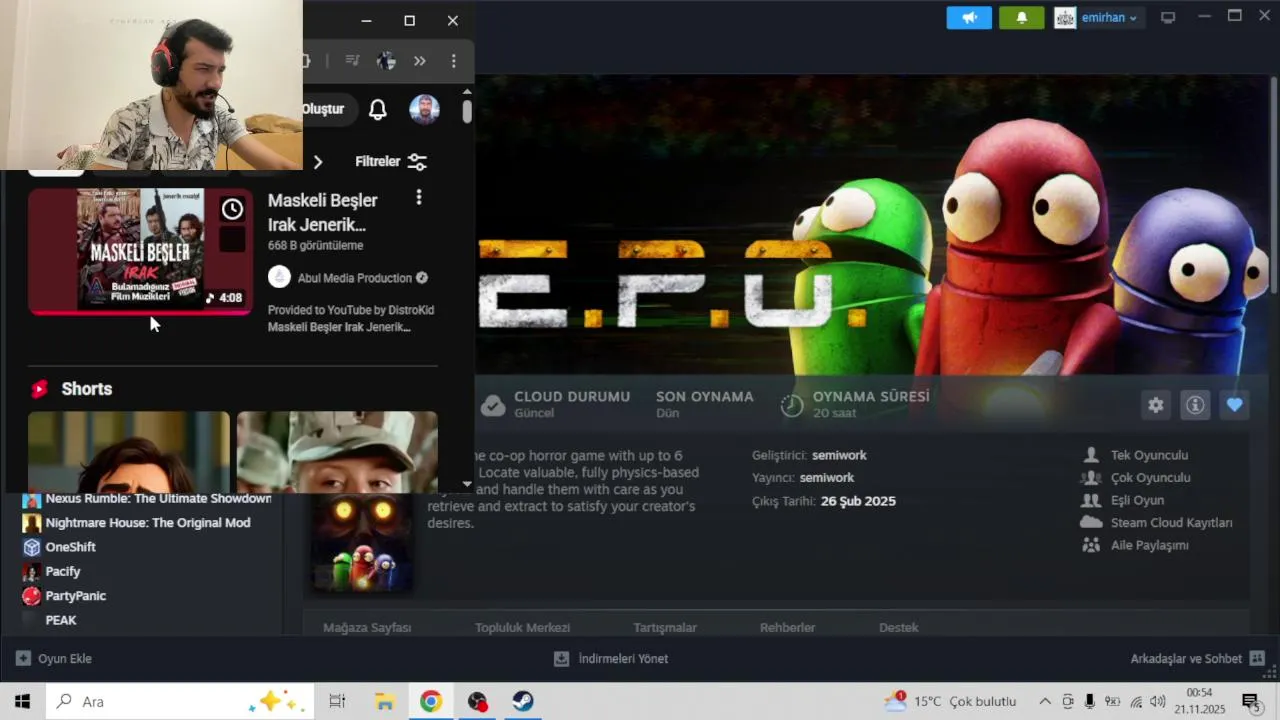The image size is (1280, 720).
Task: Open semiwork publisher link
Action: click(827, 478)
